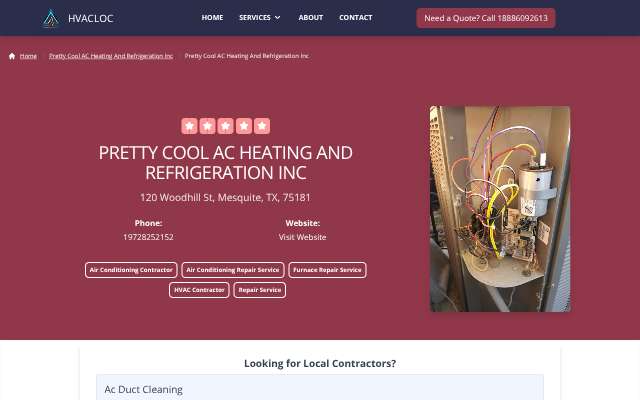
Task: Open the SERVICES menu item
Action: 255,18
